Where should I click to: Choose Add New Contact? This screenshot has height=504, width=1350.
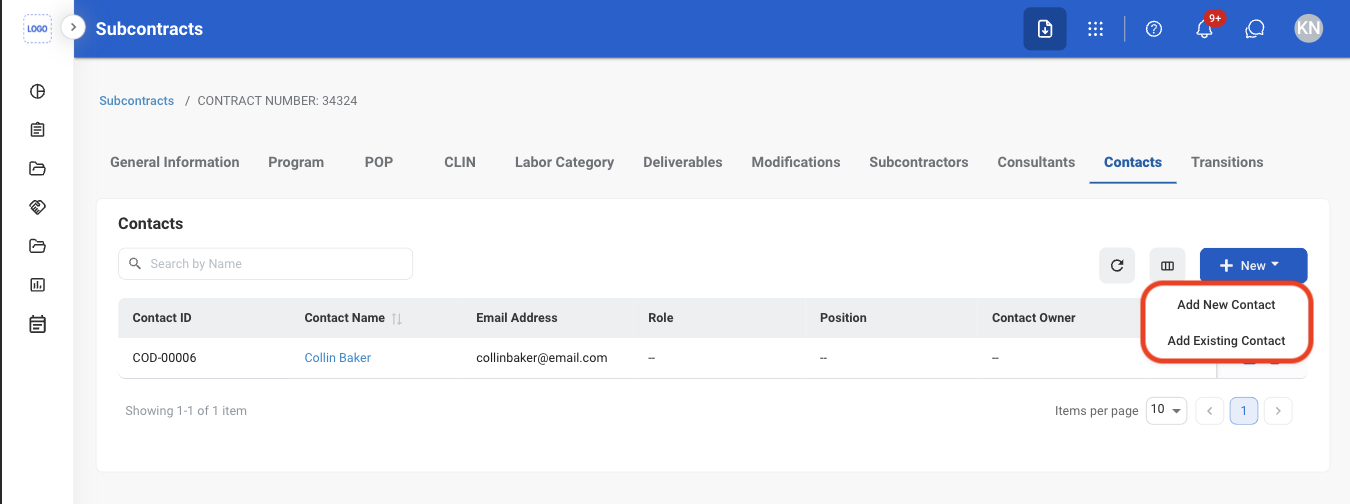[1226, 304]
